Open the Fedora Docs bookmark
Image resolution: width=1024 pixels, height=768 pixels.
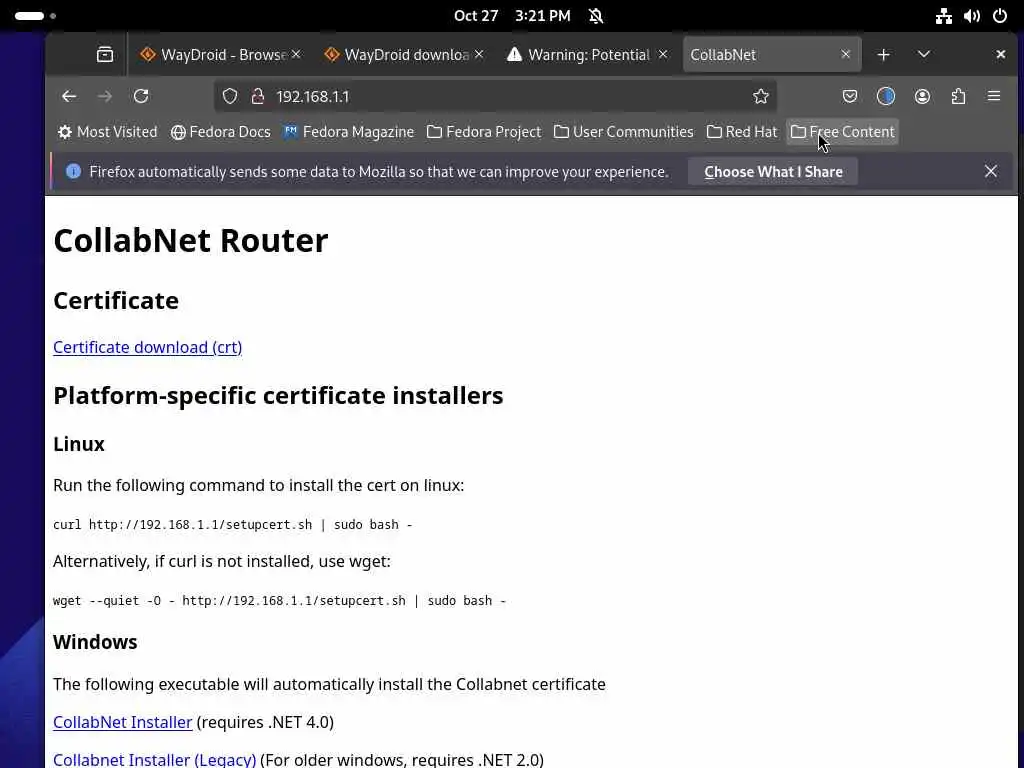pos(221,132)
